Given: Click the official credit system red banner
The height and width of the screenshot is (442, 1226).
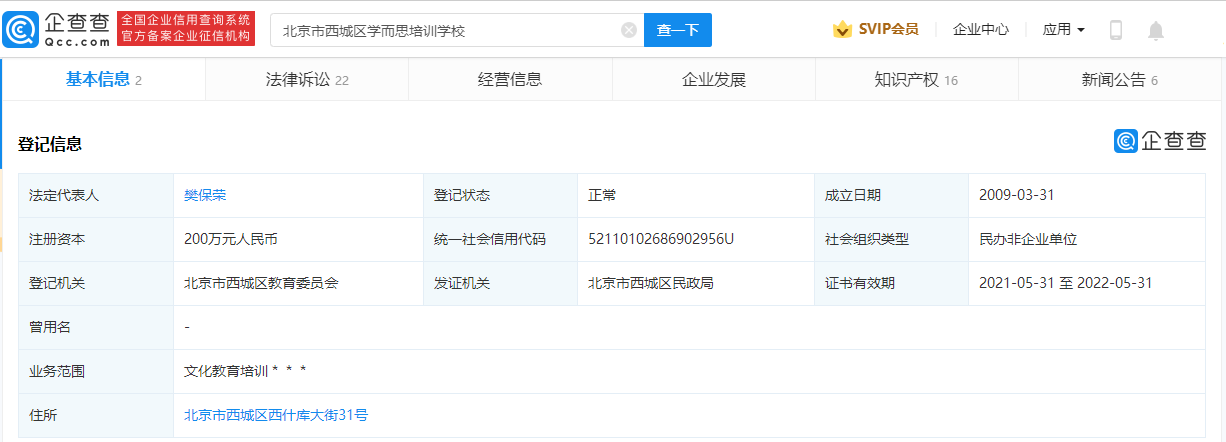Looking at the screenshot, I should (x=186, y=29).
